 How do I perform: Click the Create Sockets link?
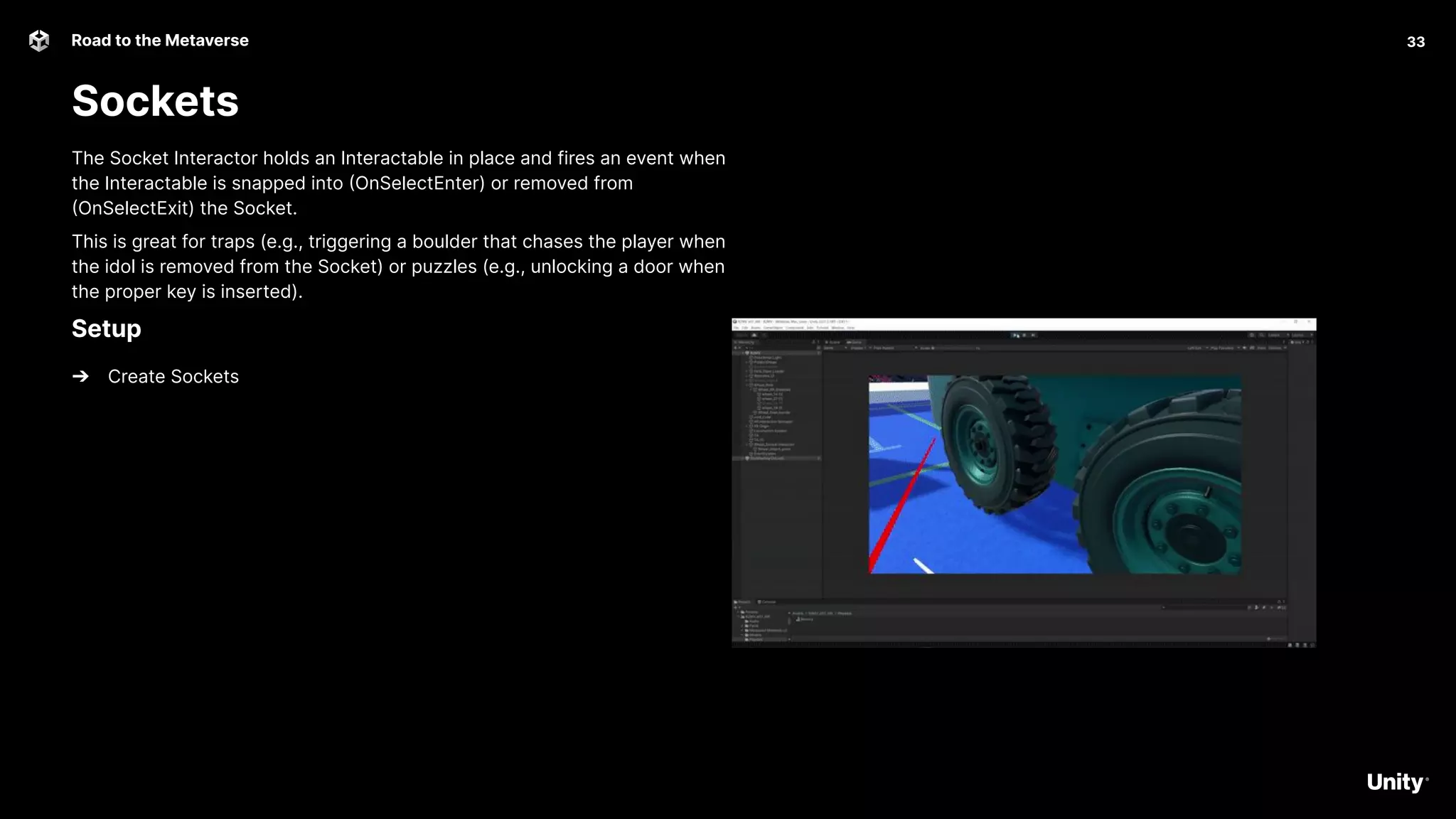click(x=173, y=377)
